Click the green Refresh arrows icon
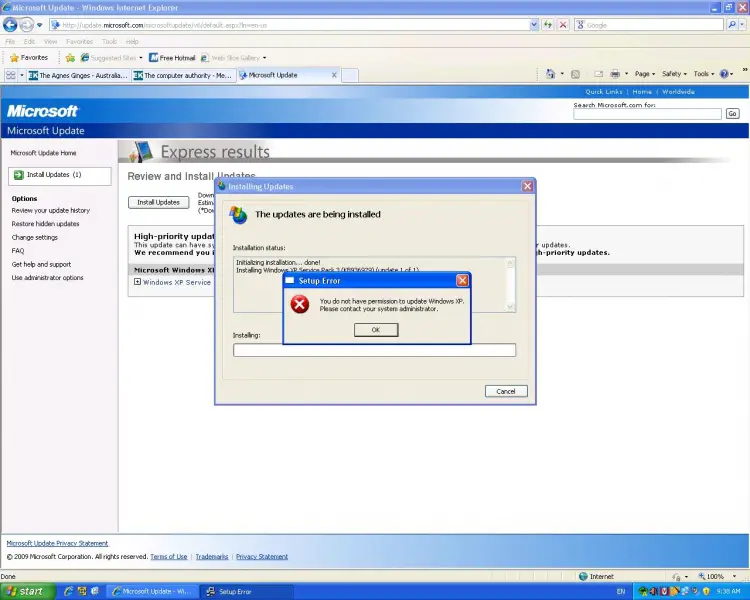Image resolution: width=750 pixels, height=600 pixels. coord(548,25)
